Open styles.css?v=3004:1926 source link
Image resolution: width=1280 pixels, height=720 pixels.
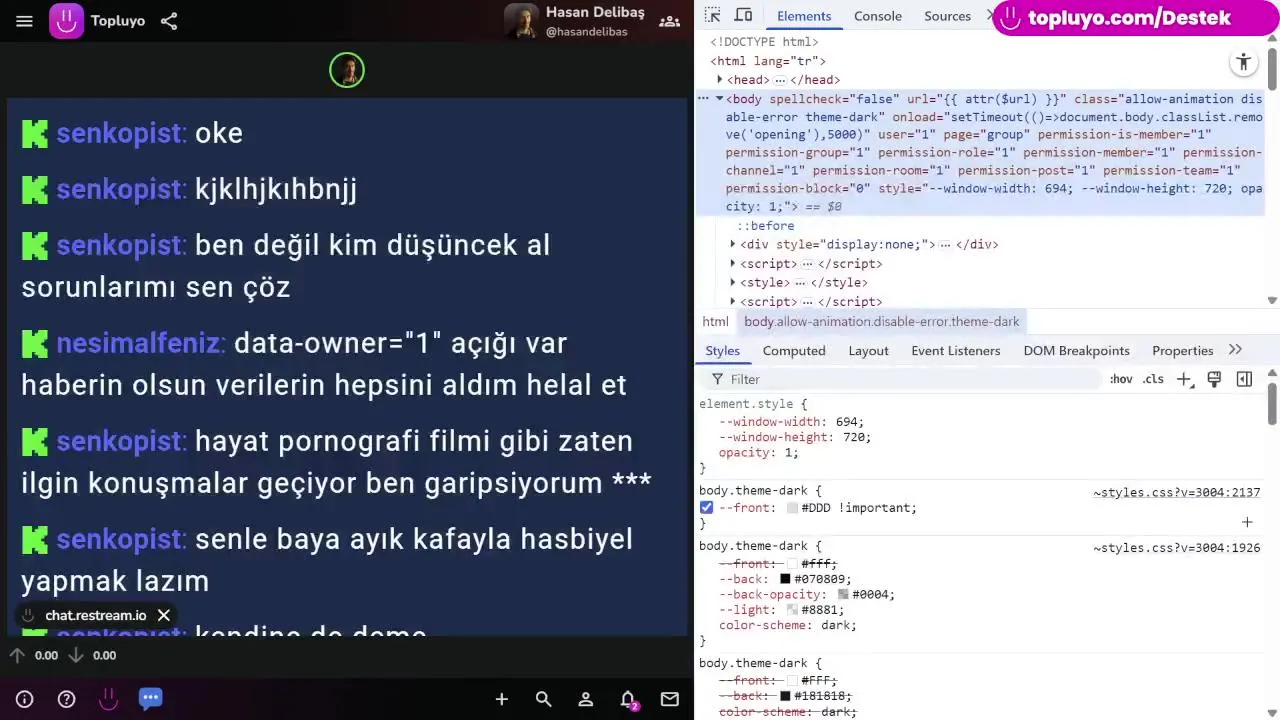tap(1176, 548)
